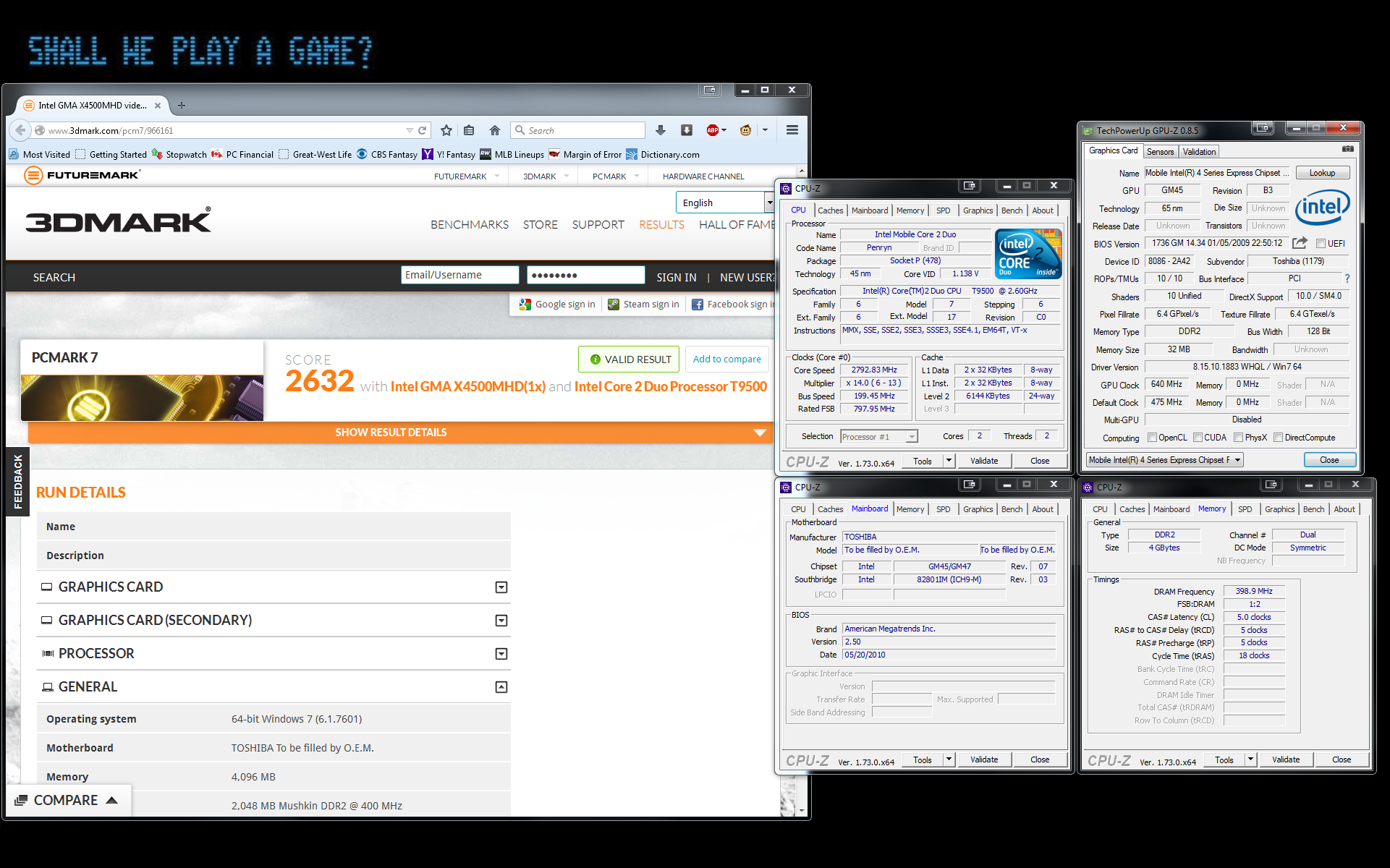Image resolution: width=1390 pixels, height=868 pixels.
Task: Reload the 3dmark page
Action: pos(422,130)
